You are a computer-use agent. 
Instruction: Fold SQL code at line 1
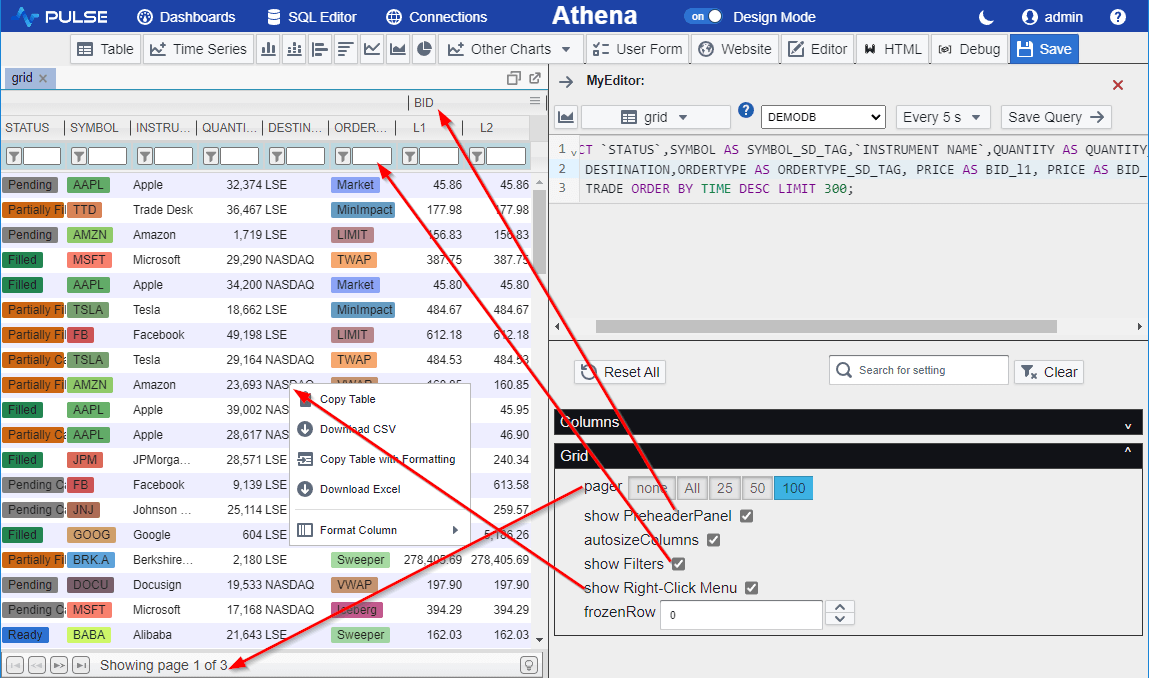574,152
